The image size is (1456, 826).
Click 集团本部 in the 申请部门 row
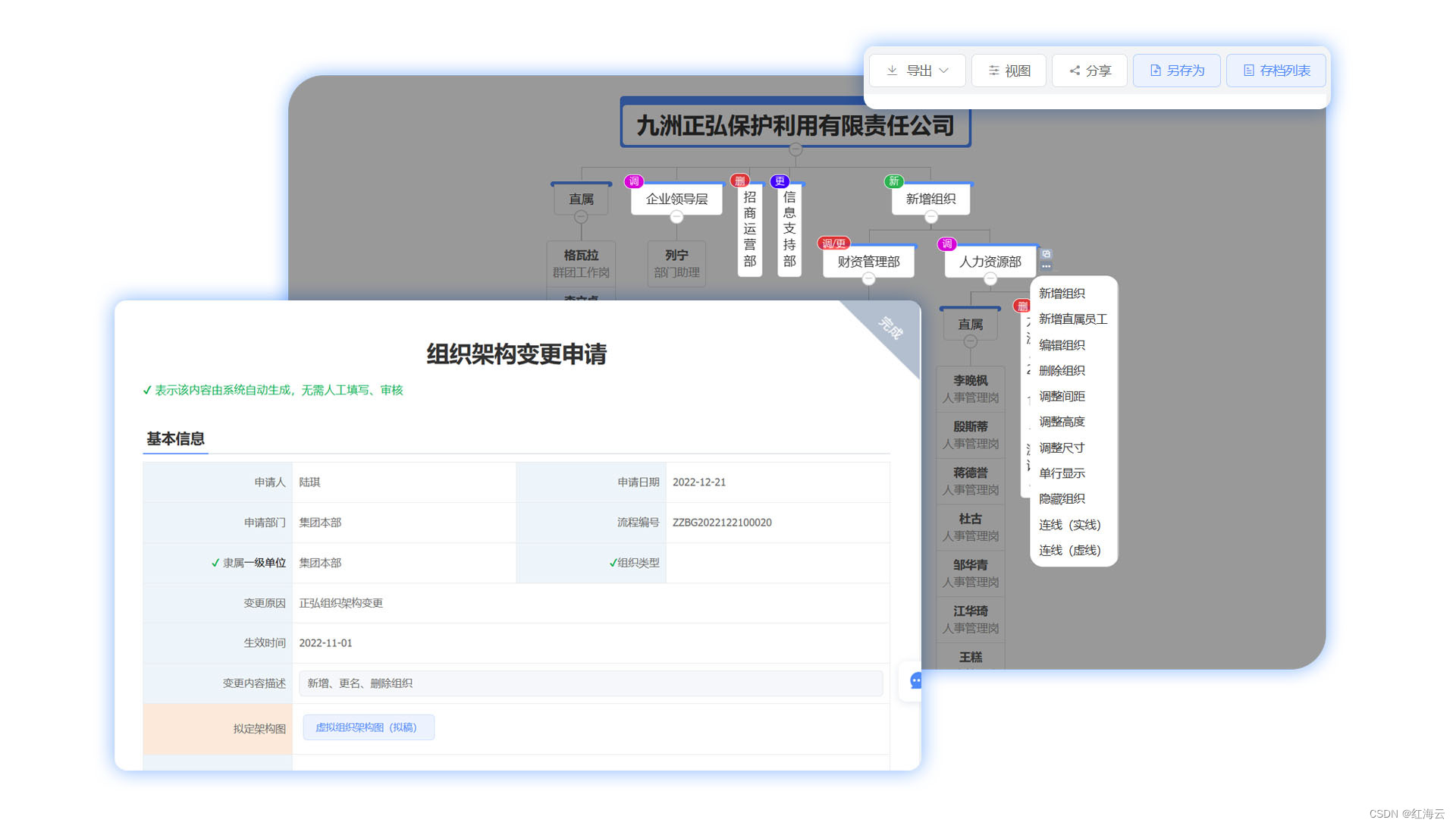click(320, 523)
